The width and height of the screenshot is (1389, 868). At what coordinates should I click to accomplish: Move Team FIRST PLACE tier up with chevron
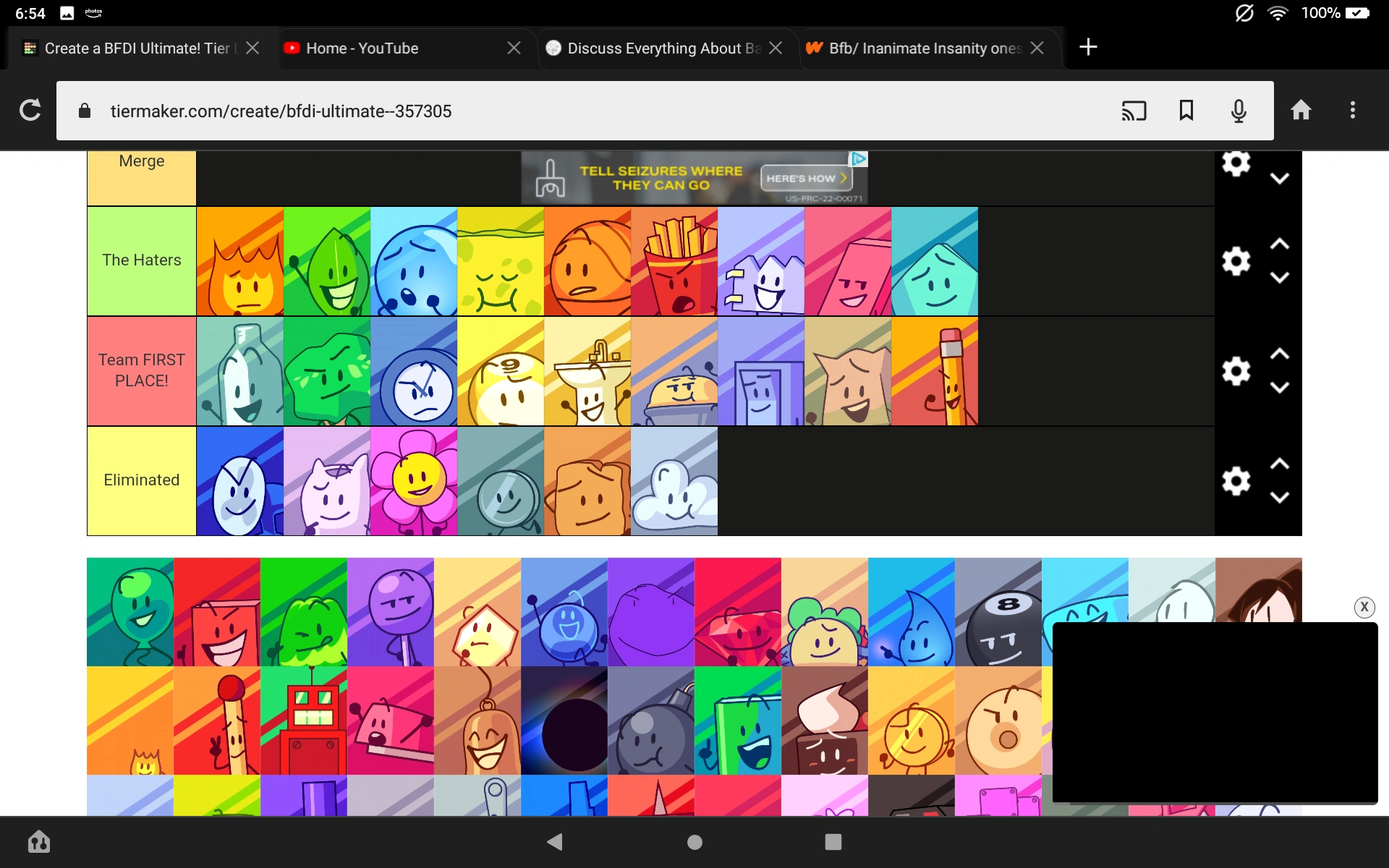(1279, 354)
